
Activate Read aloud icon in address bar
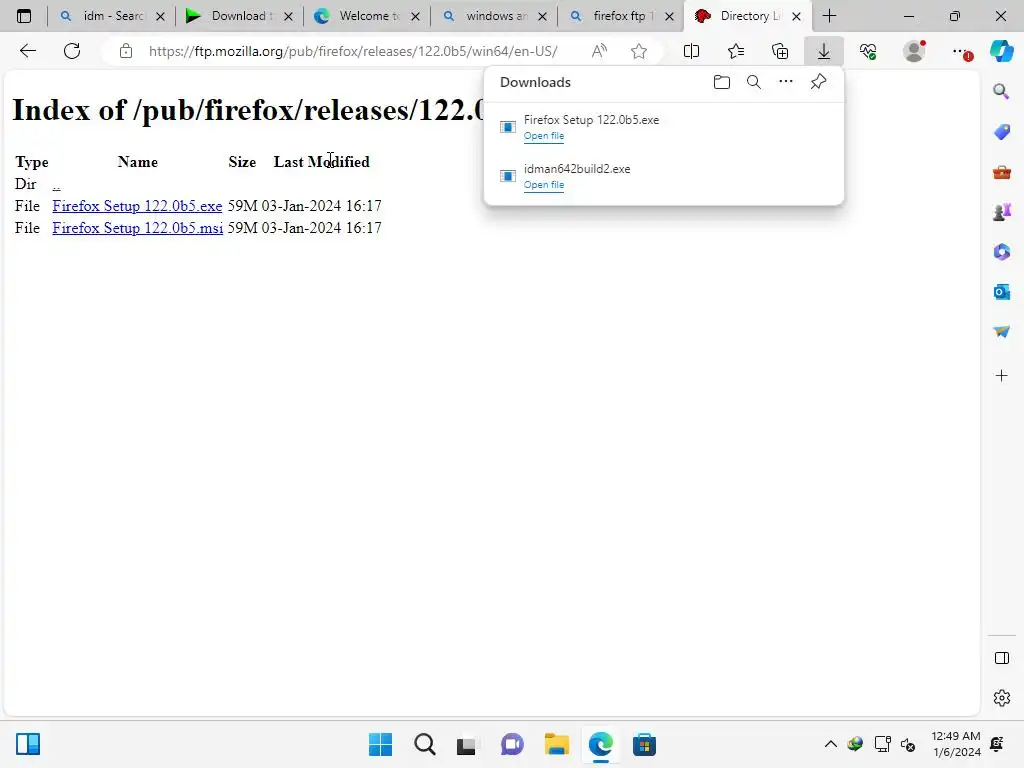tap(599, 51)
